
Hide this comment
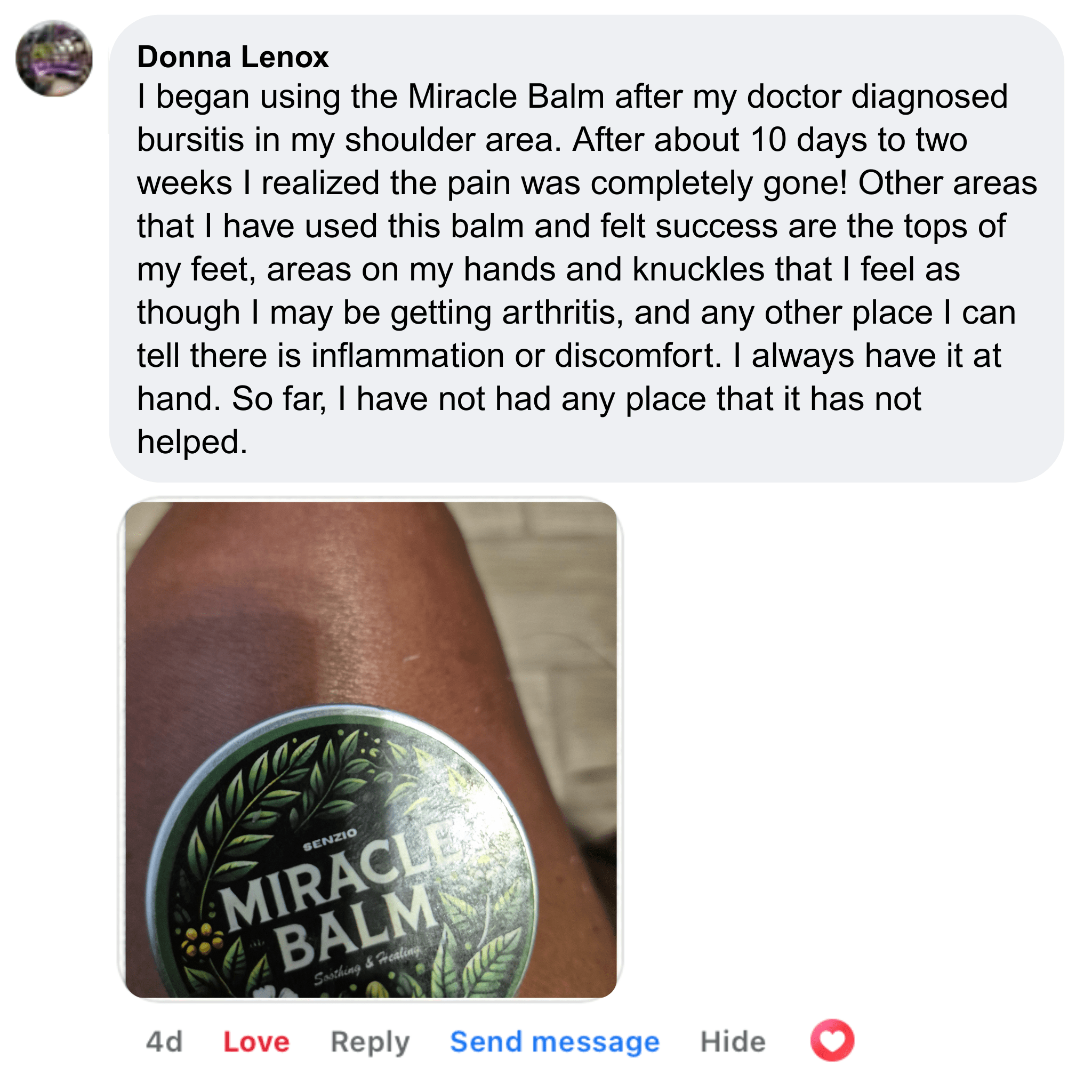(x=733, y=1042)
